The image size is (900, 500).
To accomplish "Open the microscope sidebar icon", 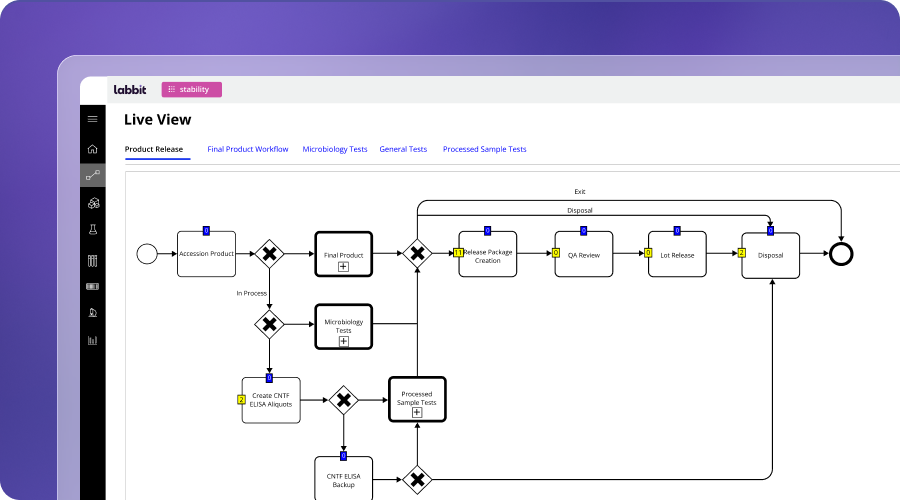I will 92,313.
